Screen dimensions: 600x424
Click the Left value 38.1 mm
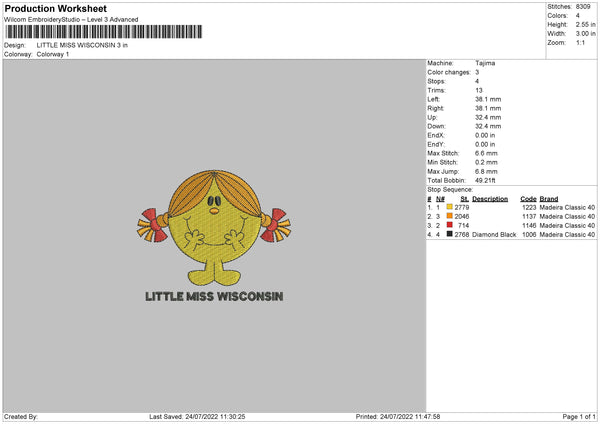pyautogui.click(x=488, y=99)
